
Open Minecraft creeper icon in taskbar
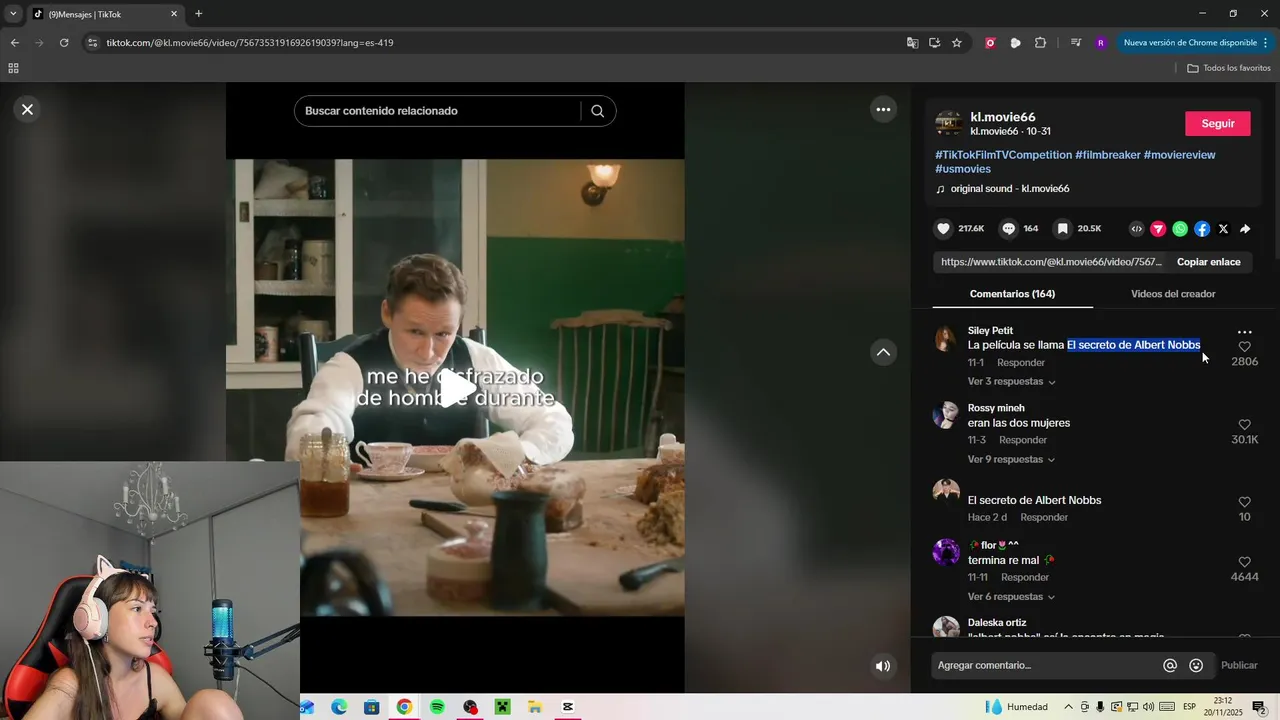pos(502,707)
